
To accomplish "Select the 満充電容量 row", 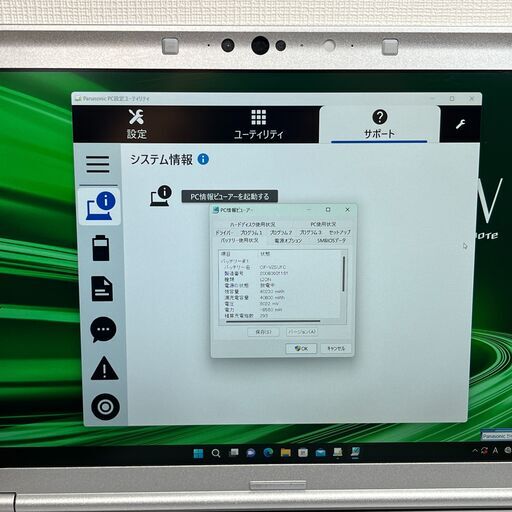I will coord(280,297).
